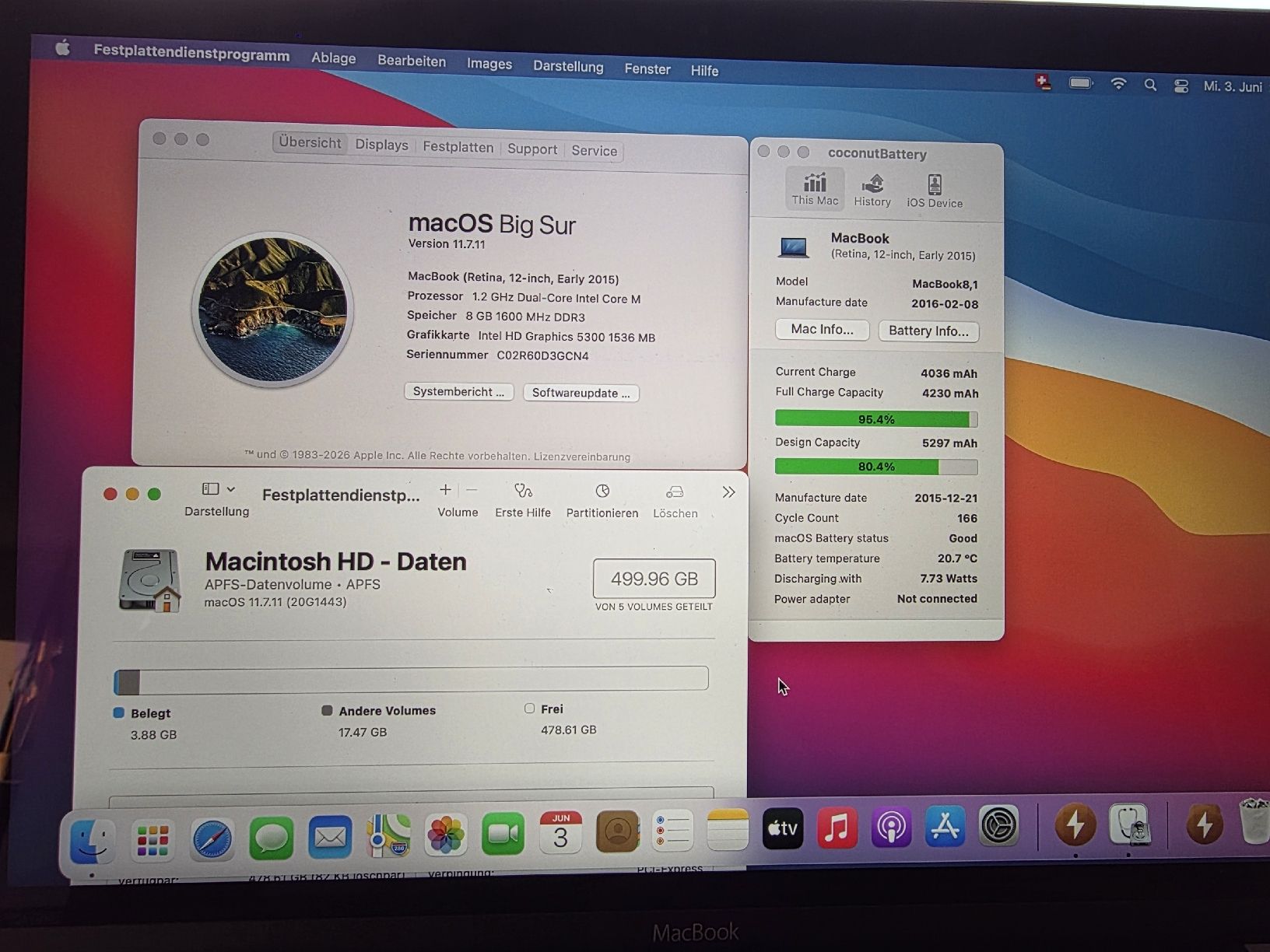The image size is (1270, 952).
Task: Click the Partitionieren toolbar icon
Action: [x=602, y=492]
